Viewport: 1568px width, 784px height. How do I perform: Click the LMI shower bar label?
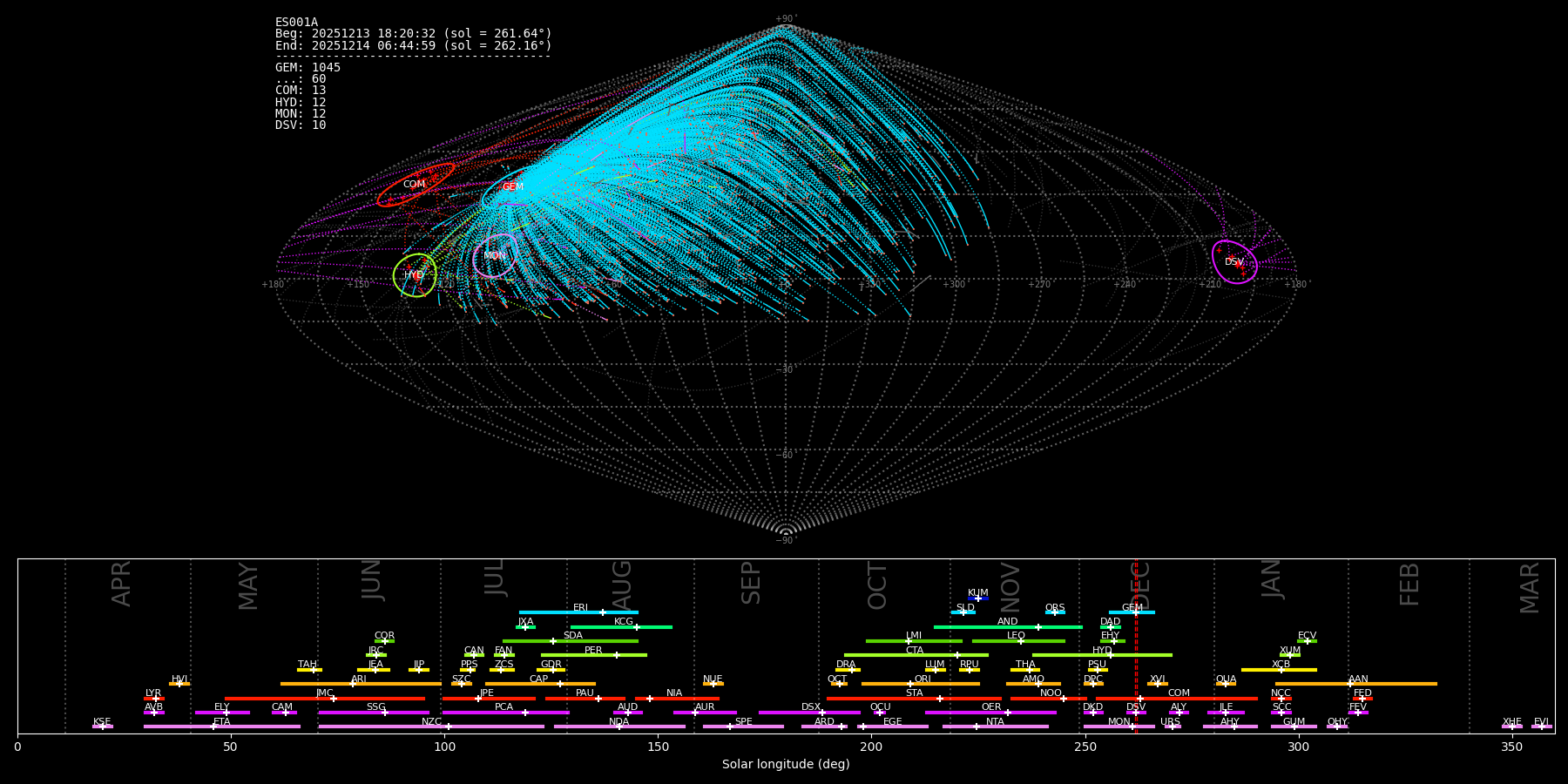coord(914,636)
